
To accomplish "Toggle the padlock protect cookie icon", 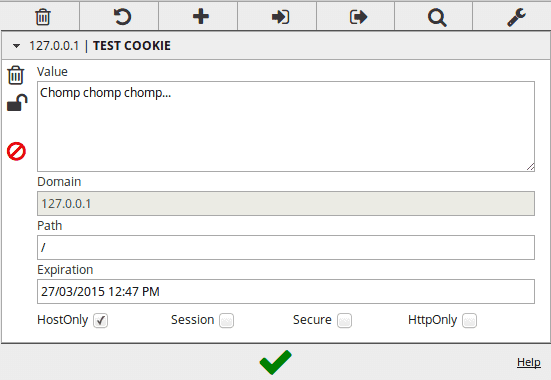I will [17, 103].
